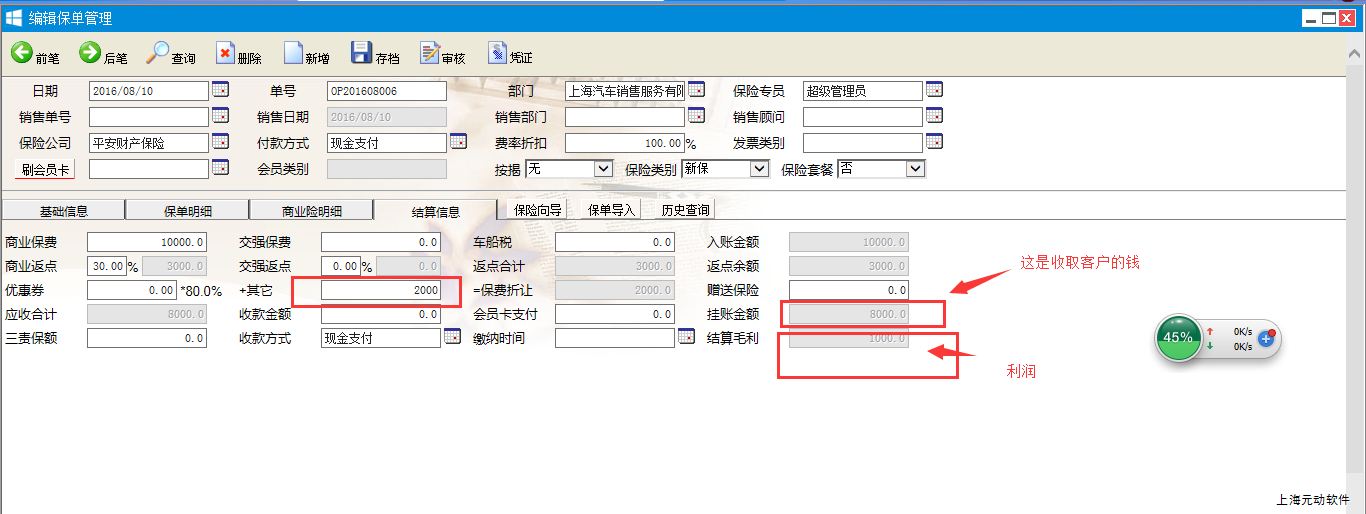This screenshot has width=1366, height=514.
Task: Open the 凭证 voucher icon
Action: (497, 54)
